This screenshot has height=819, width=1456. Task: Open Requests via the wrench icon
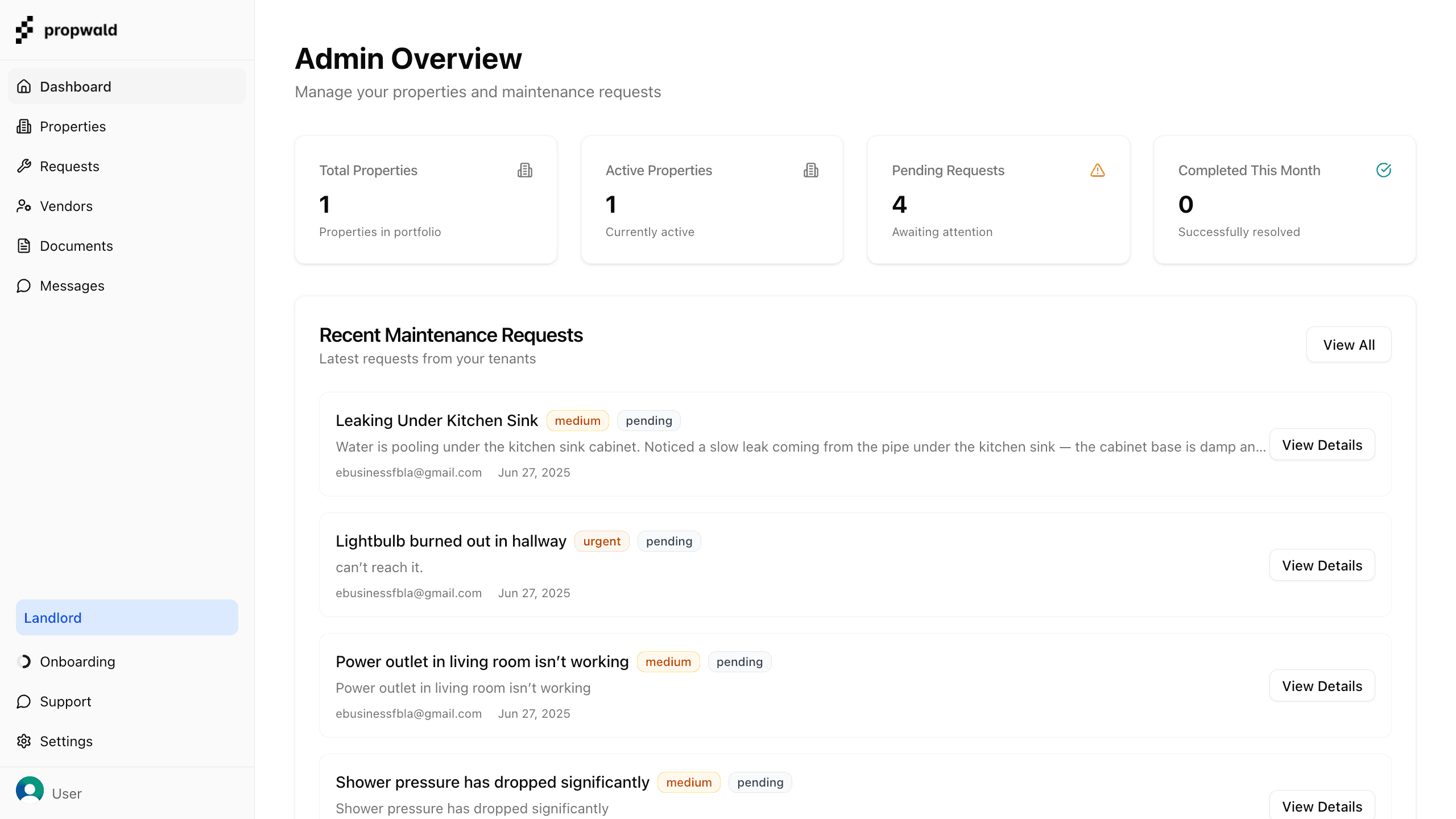[24, 166]
